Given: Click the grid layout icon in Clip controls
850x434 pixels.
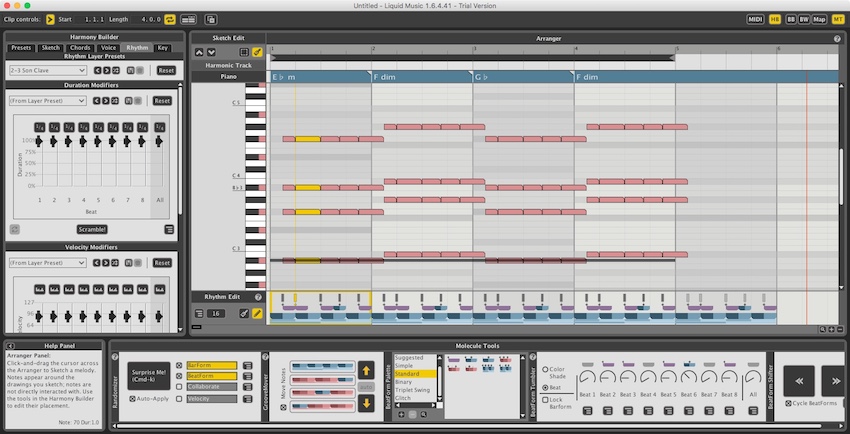Looking at the screenshot, I should pos(188,20).
